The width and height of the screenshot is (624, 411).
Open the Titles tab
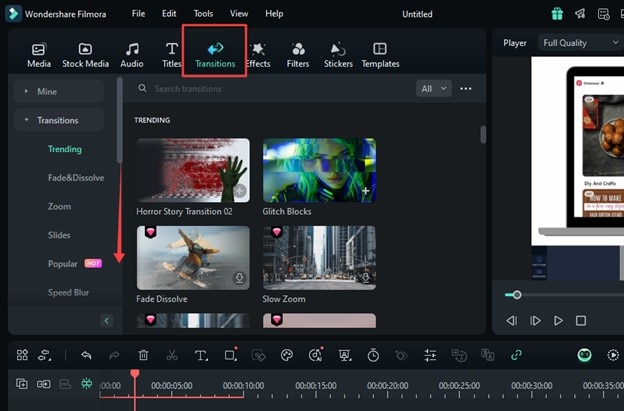pyautogui.click(x=172, y=55)
